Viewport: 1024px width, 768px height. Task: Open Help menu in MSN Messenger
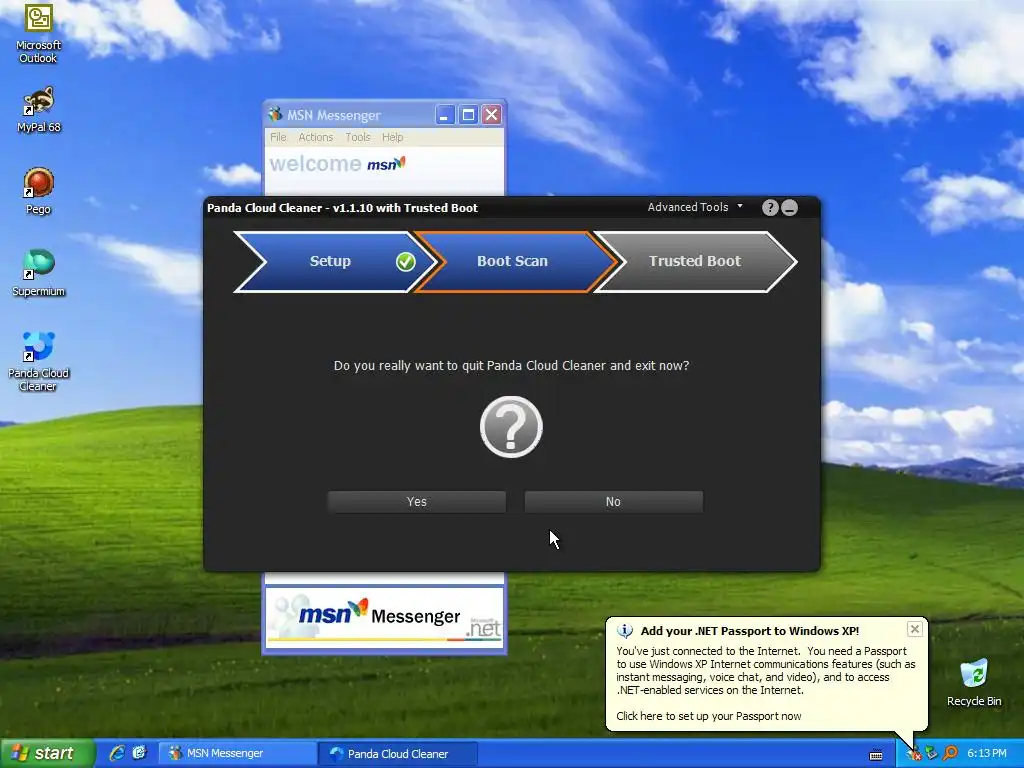(x=392, y=137)
